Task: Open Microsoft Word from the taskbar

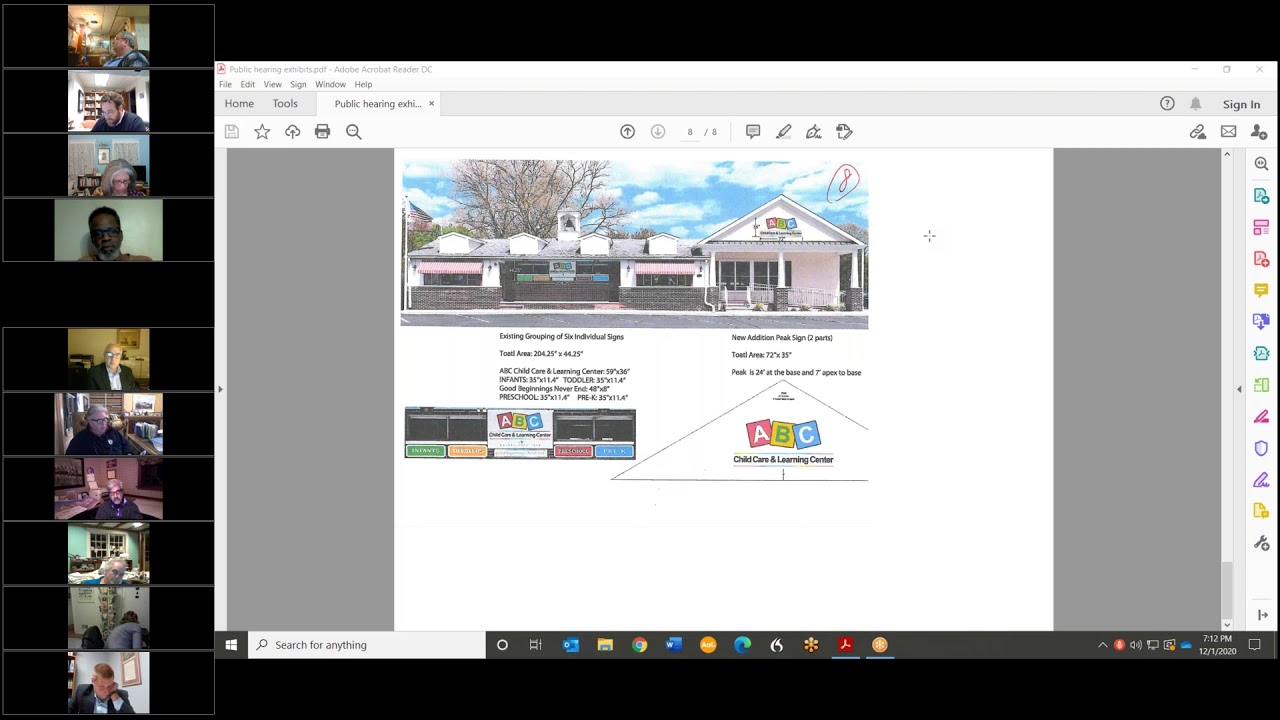Action: (674, 645)
